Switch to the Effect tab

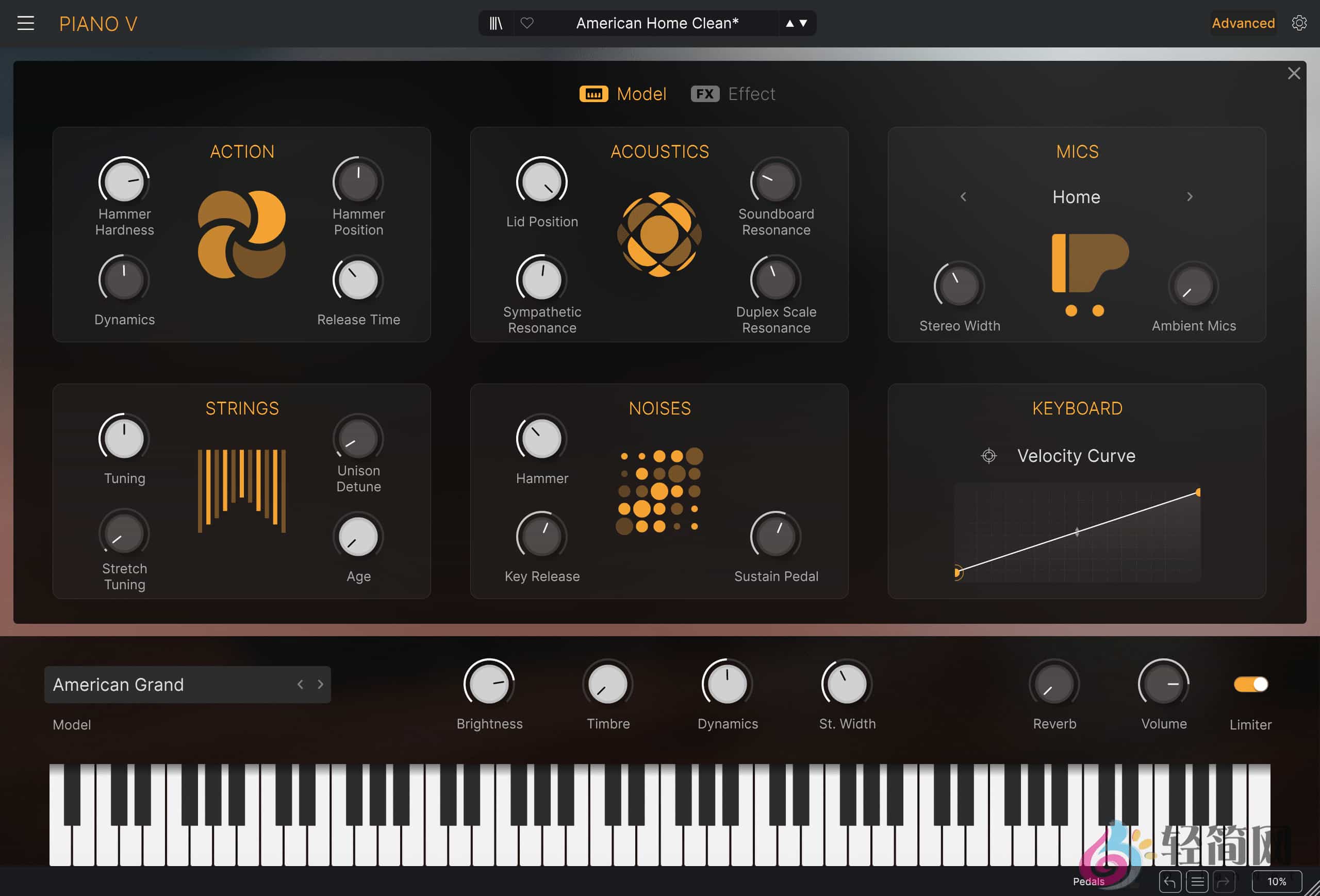[733, 94]
